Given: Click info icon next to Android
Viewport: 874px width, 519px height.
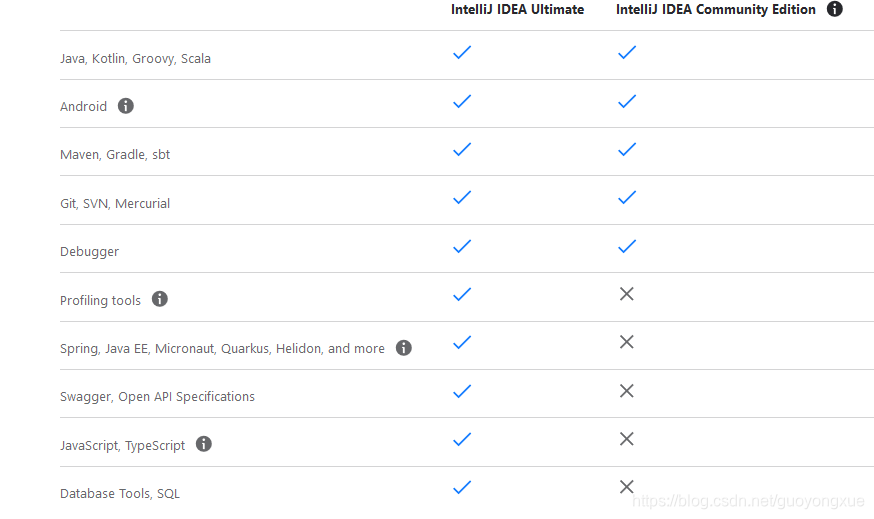Looking at the screenshot, I should (x=125, y=106).
